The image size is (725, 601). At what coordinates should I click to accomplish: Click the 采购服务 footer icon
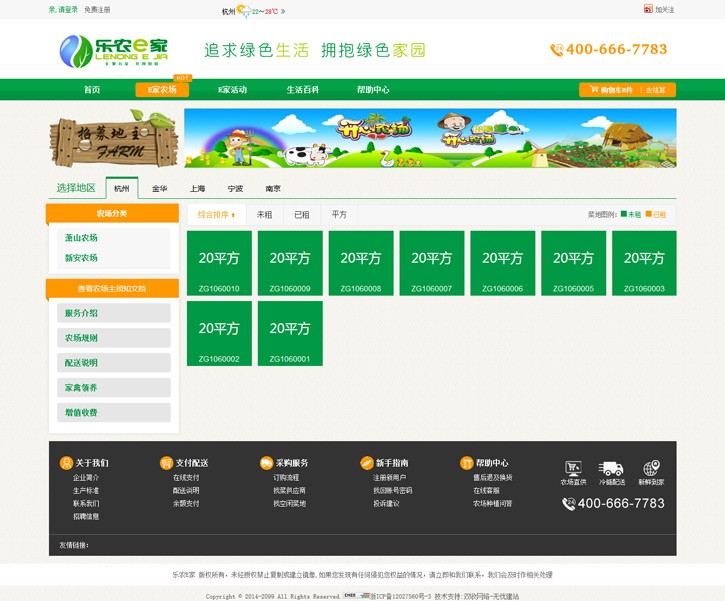(266, 463)
